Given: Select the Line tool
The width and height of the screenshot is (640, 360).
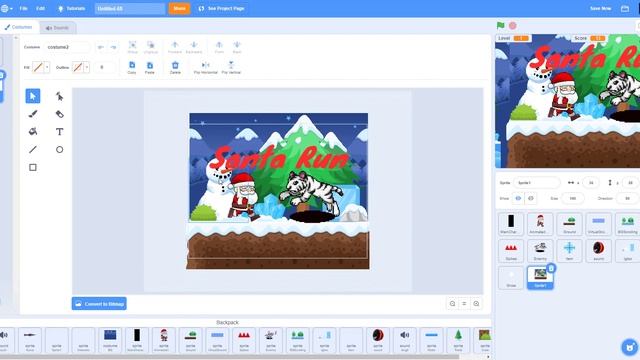Looking at the screenshot, I should 33,149.
